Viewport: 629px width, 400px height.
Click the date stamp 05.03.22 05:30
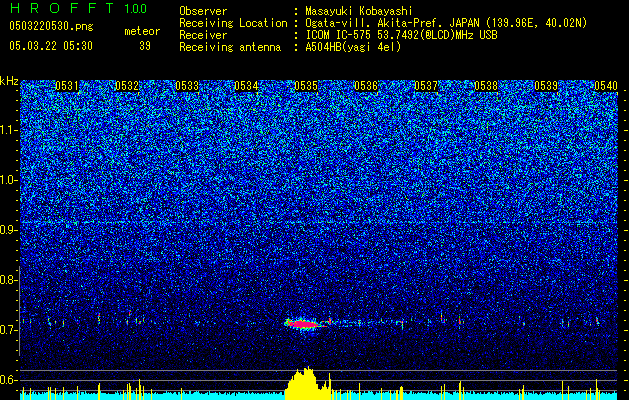51,46
